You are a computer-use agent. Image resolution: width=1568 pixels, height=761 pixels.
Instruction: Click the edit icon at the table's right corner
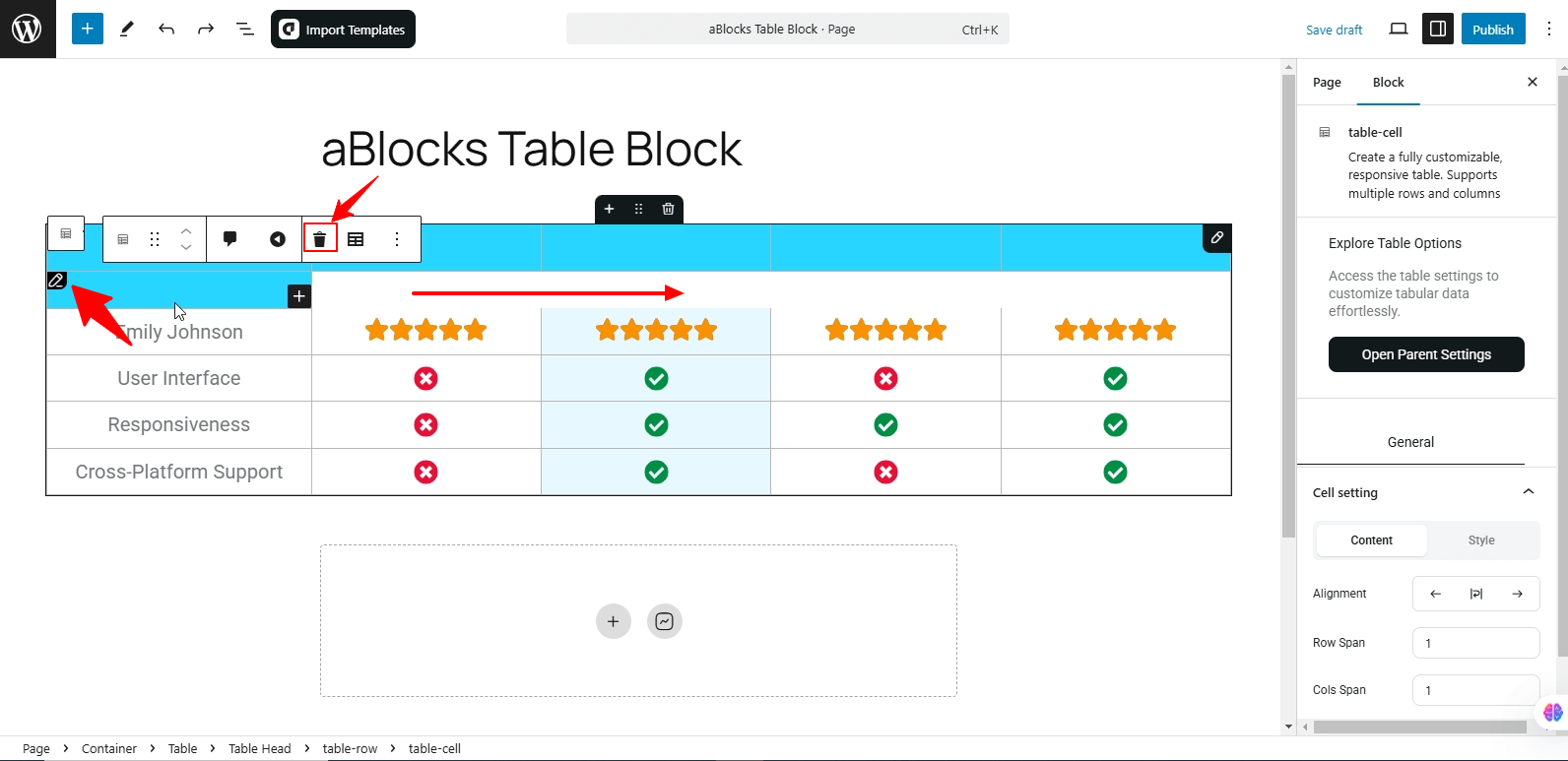(1217, 238)
